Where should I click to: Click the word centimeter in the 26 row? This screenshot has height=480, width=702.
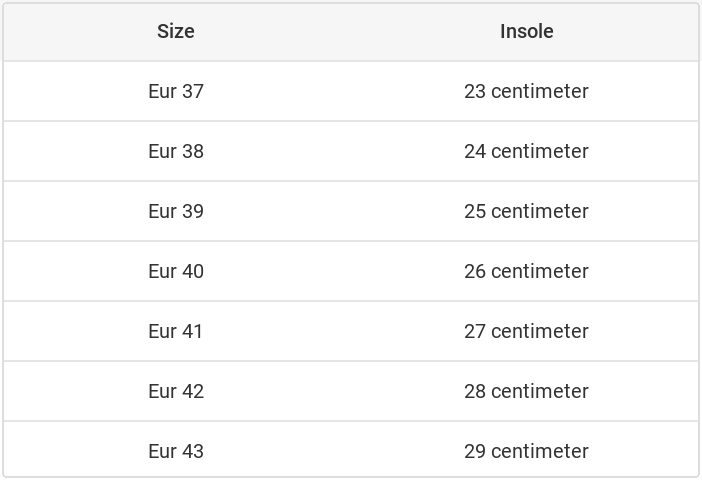pos(540,271)
